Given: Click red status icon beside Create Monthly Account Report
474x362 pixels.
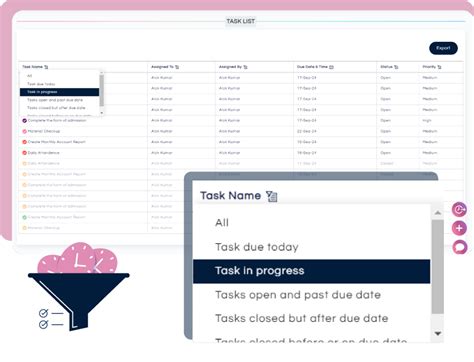Looking at the screenshot, I should pos(24,142).
